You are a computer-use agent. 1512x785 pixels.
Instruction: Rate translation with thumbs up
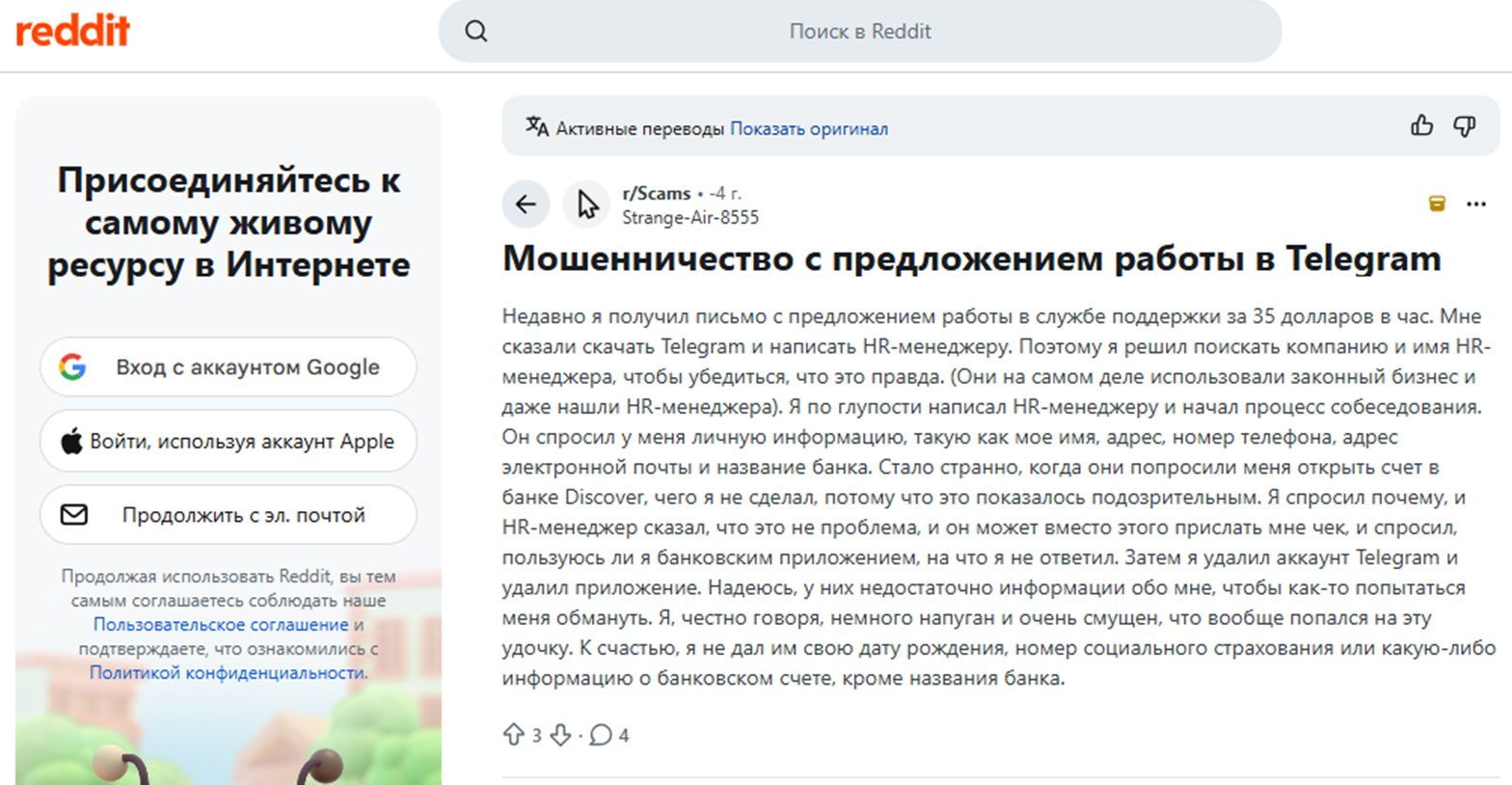pyautogui.click(x=1421, y=126)
